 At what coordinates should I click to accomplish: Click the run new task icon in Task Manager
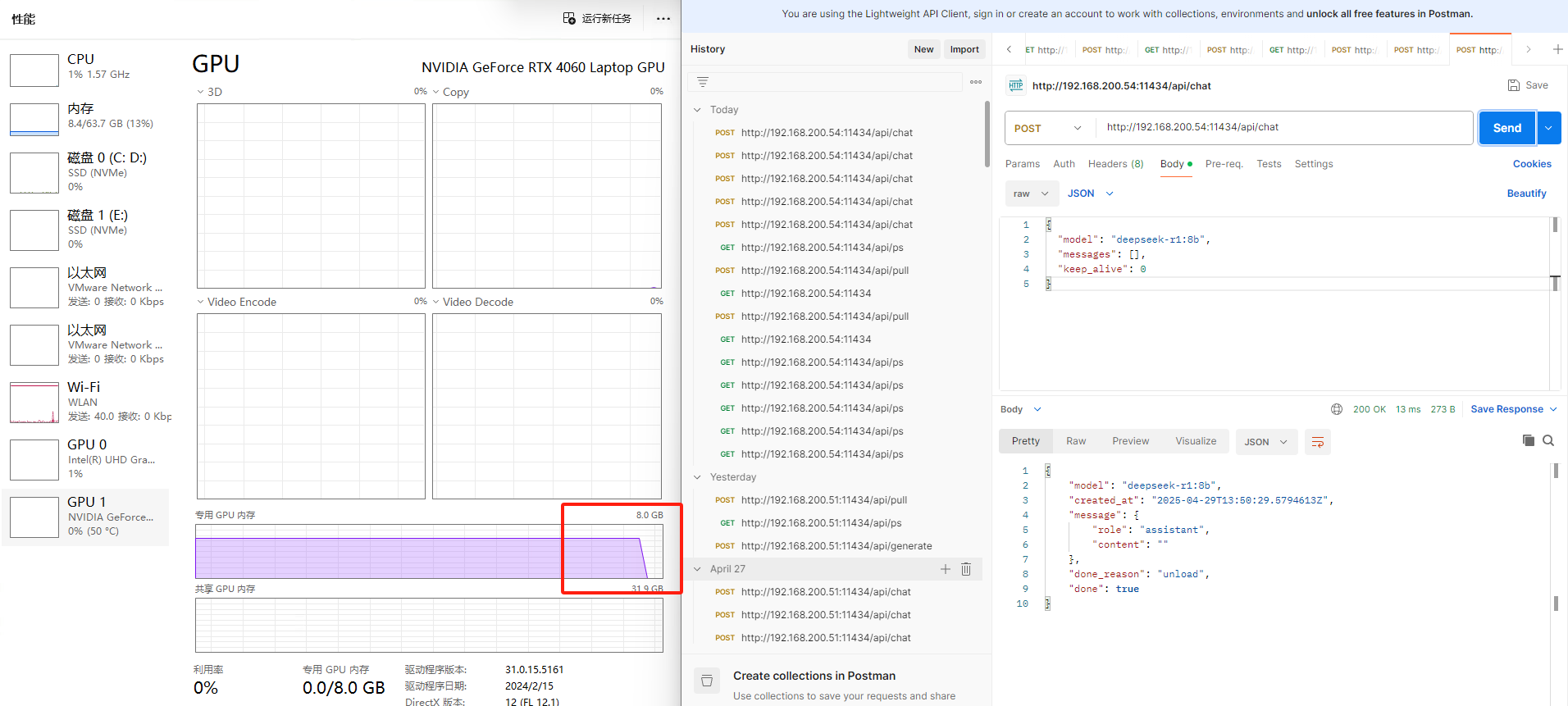pos(569,18)
